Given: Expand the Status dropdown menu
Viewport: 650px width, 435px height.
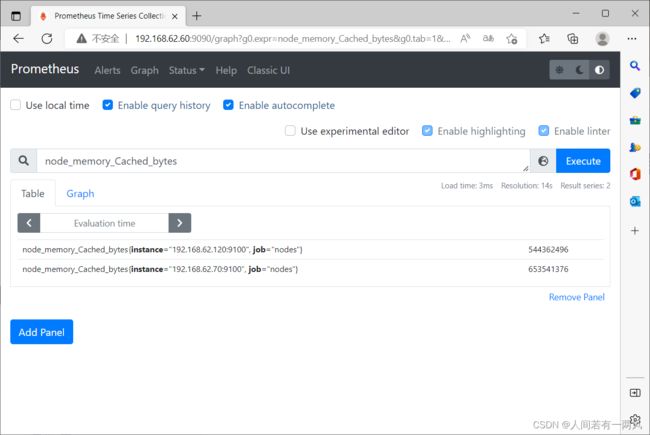Looking at the screenshot, I should (187, 70).
